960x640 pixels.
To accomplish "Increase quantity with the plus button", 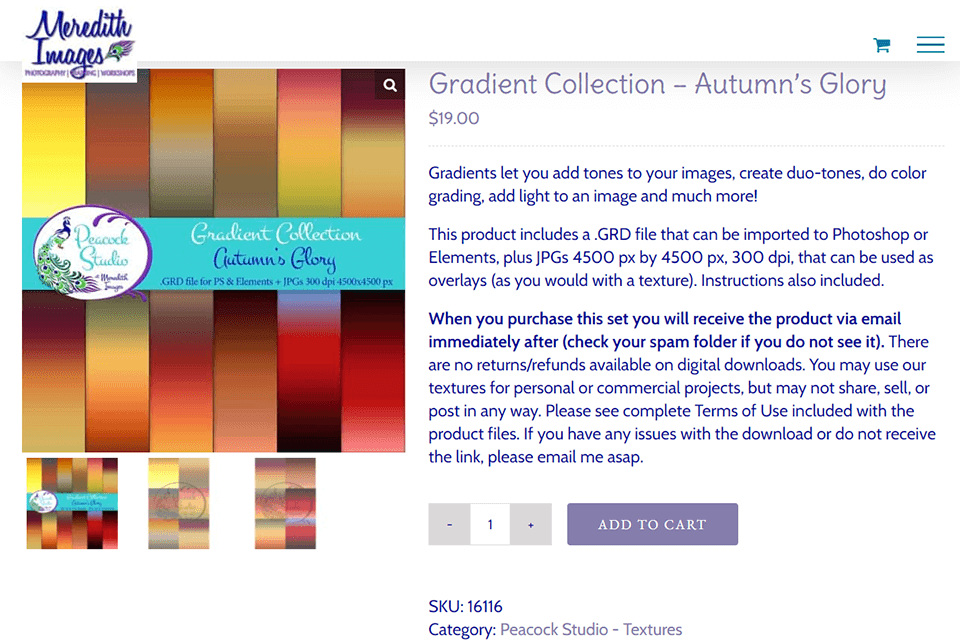I will click(530, 524).
